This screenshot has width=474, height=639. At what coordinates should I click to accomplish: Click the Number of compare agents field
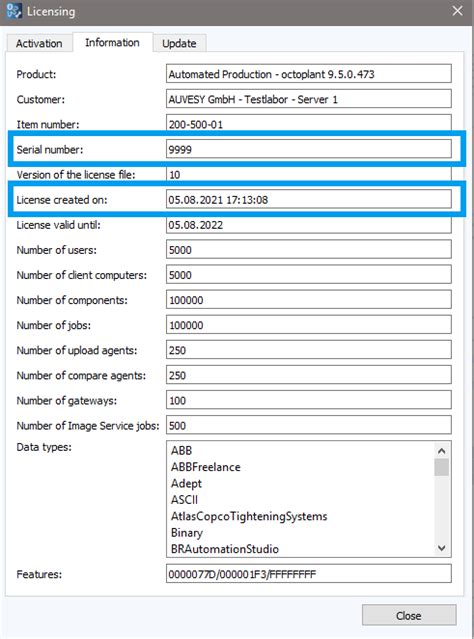tap(309, 375)
